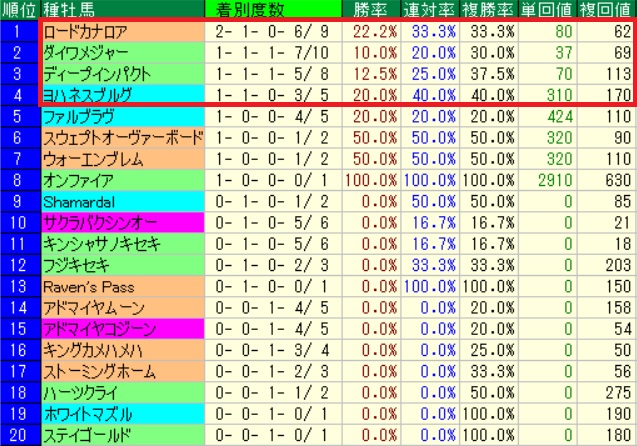Select the sire ストーミングホーム

(x=123, y=371)
